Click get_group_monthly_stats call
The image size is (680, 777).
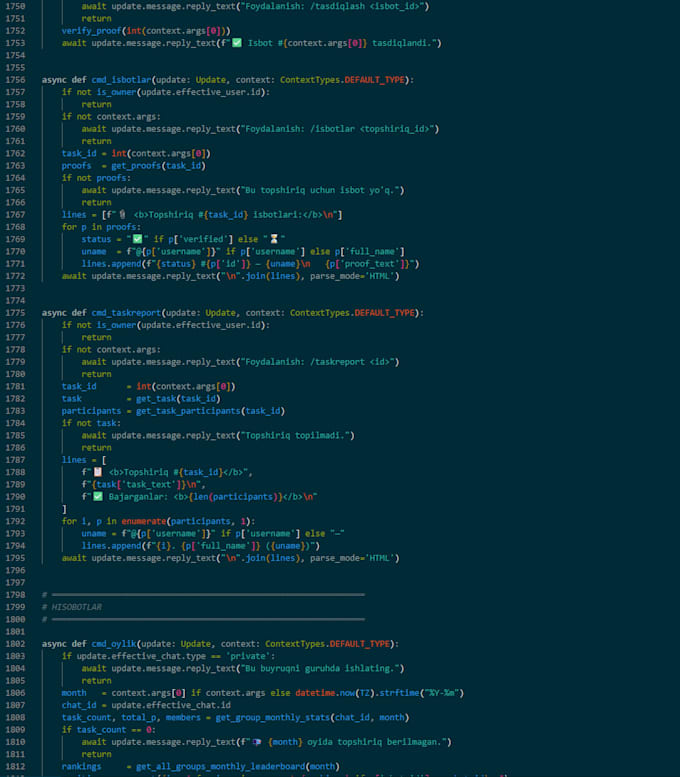tap(273, 717)
